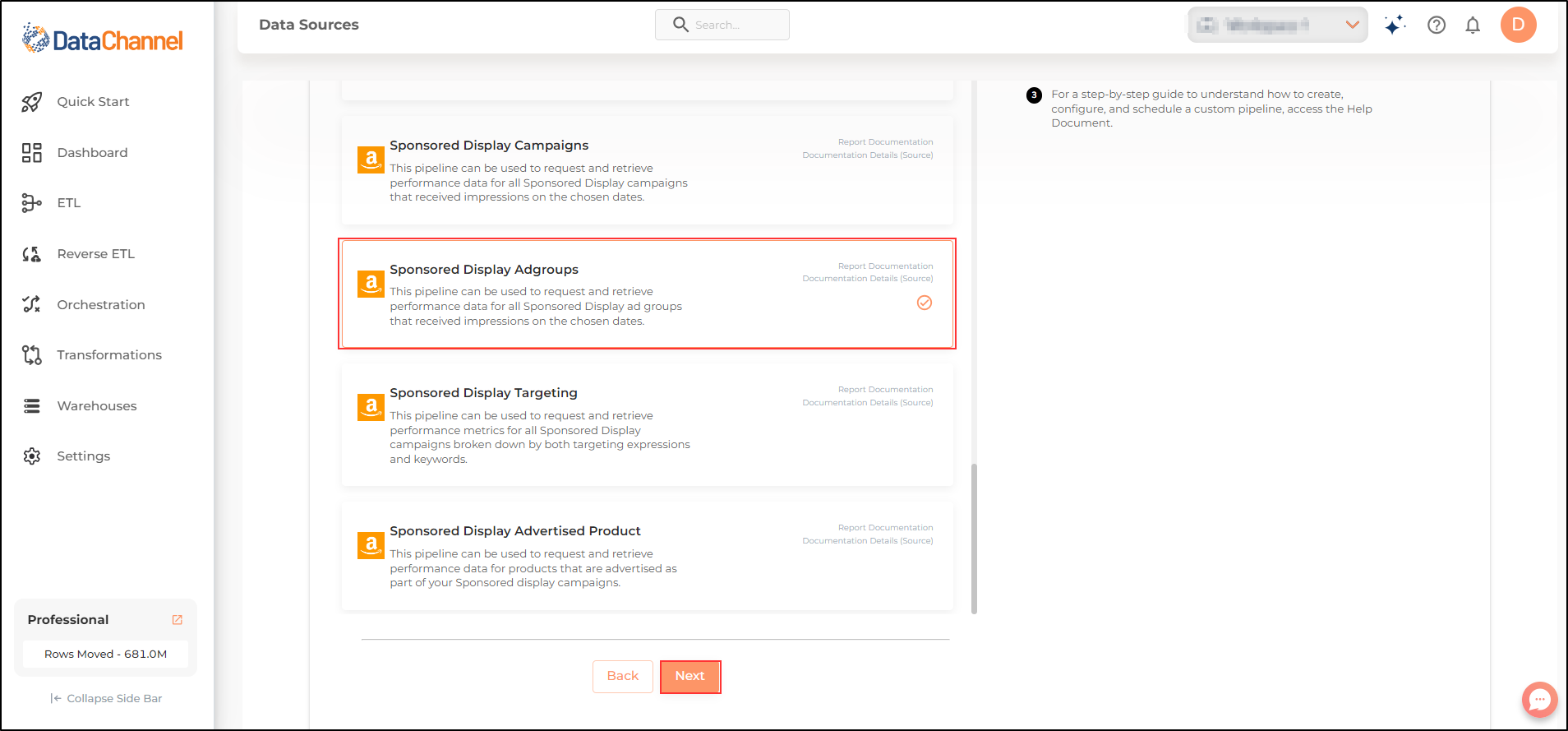The height and width of the screenshot is (731, 1568).
Task: Go to Warehouses menu item
Action: 97,406
